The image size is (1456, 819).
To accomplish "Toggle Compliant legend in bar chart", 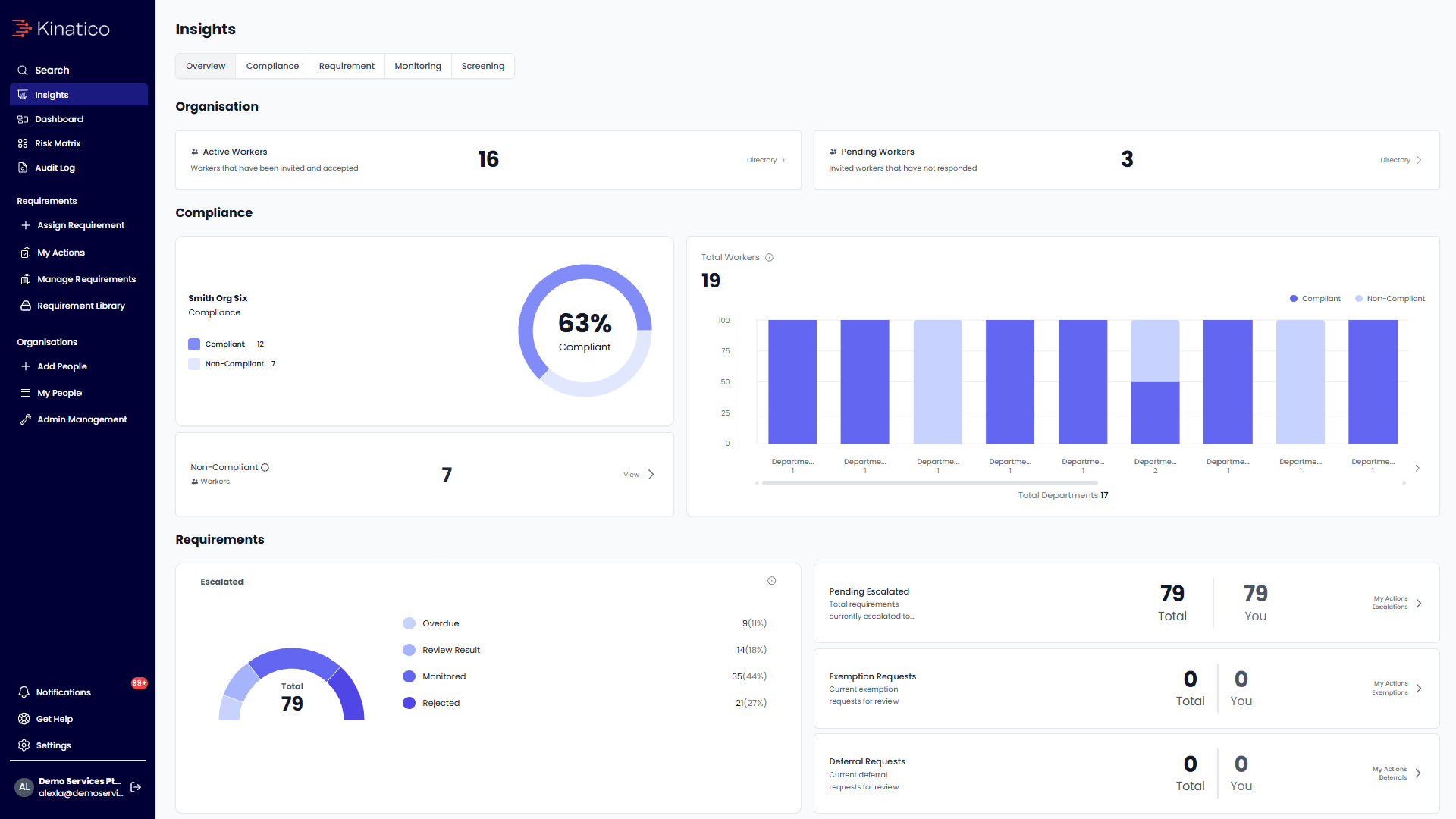I will pyautogui.click(x=1315, y=299).
